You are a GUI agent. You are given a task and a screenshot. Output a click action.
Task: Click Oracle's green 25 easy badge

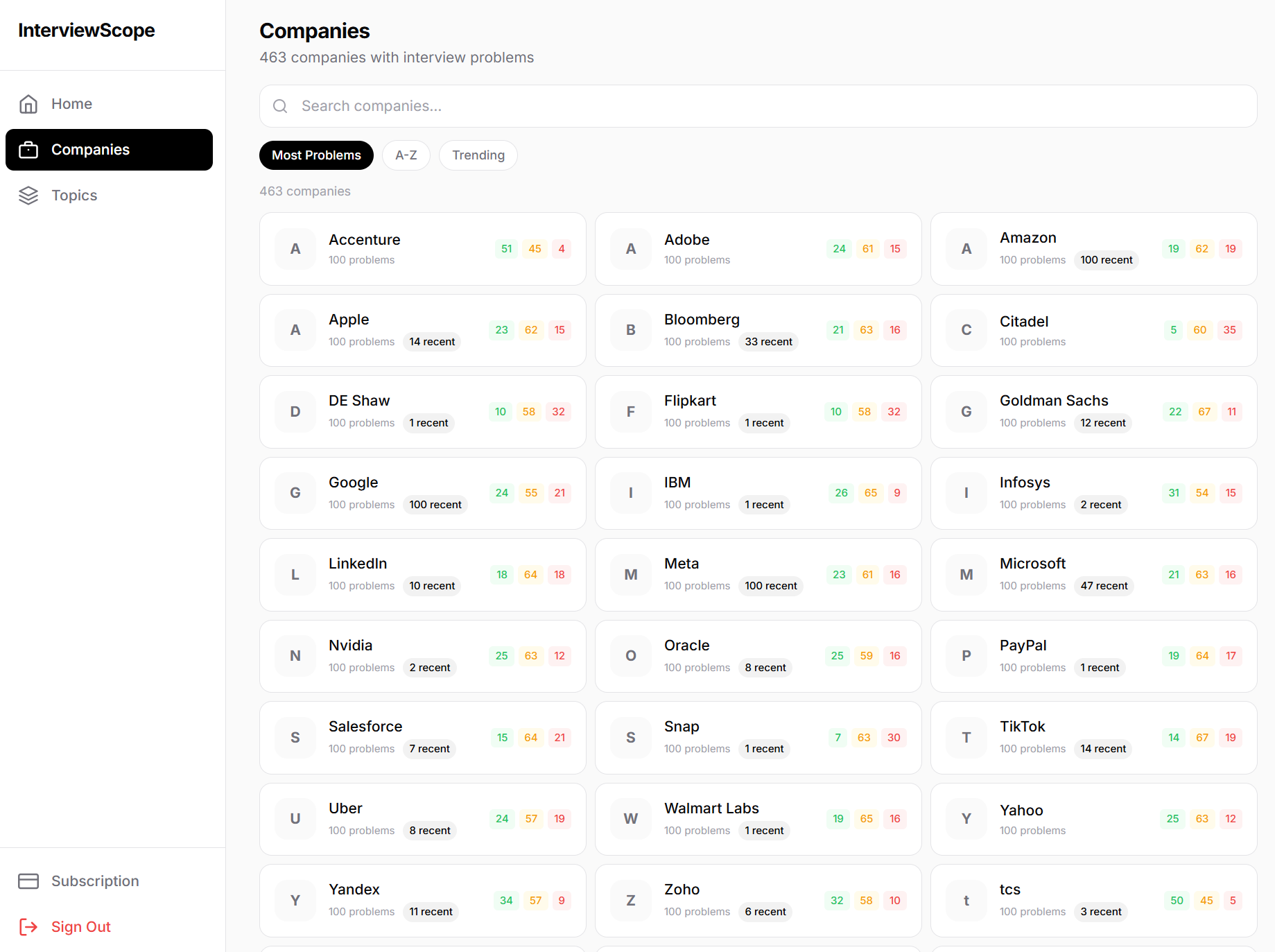(838, 656)
